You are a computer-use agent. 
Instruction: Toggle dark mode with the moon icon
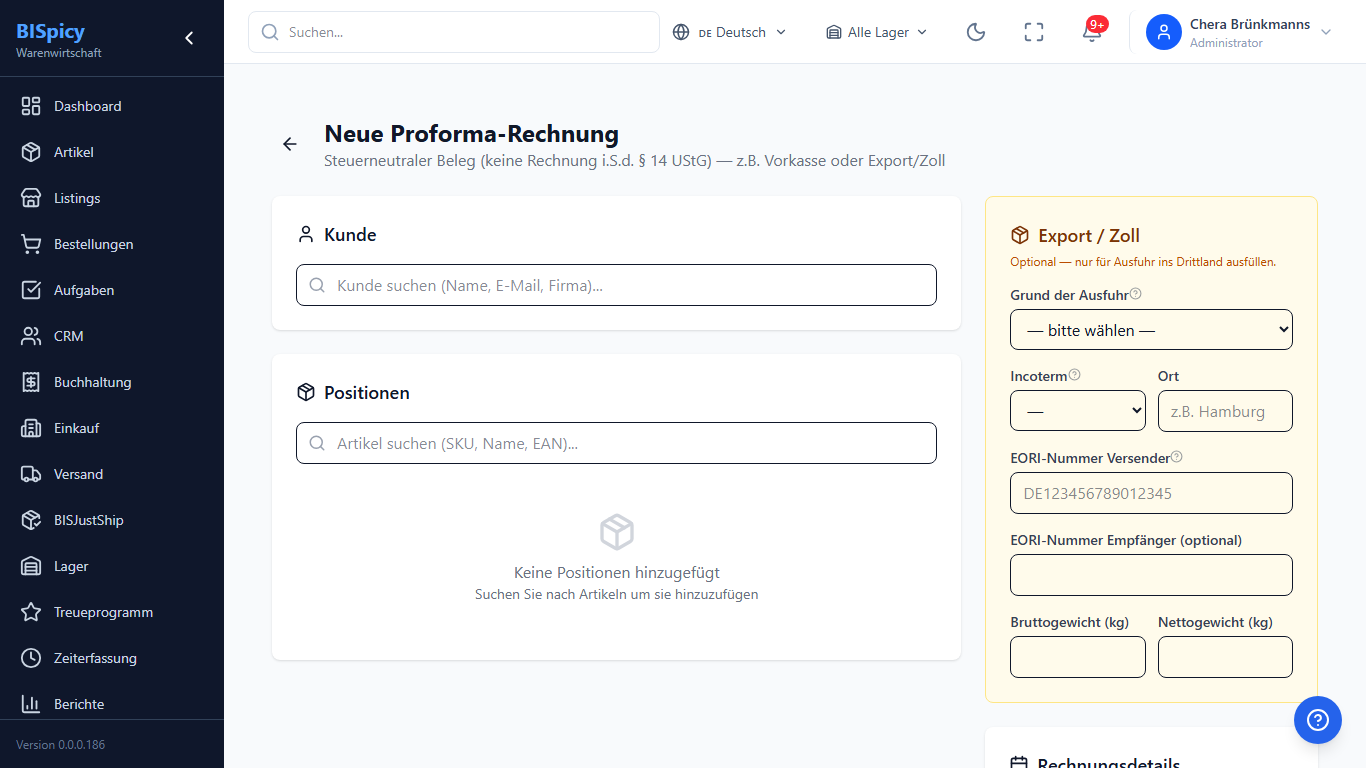click(x=976, y=32)
